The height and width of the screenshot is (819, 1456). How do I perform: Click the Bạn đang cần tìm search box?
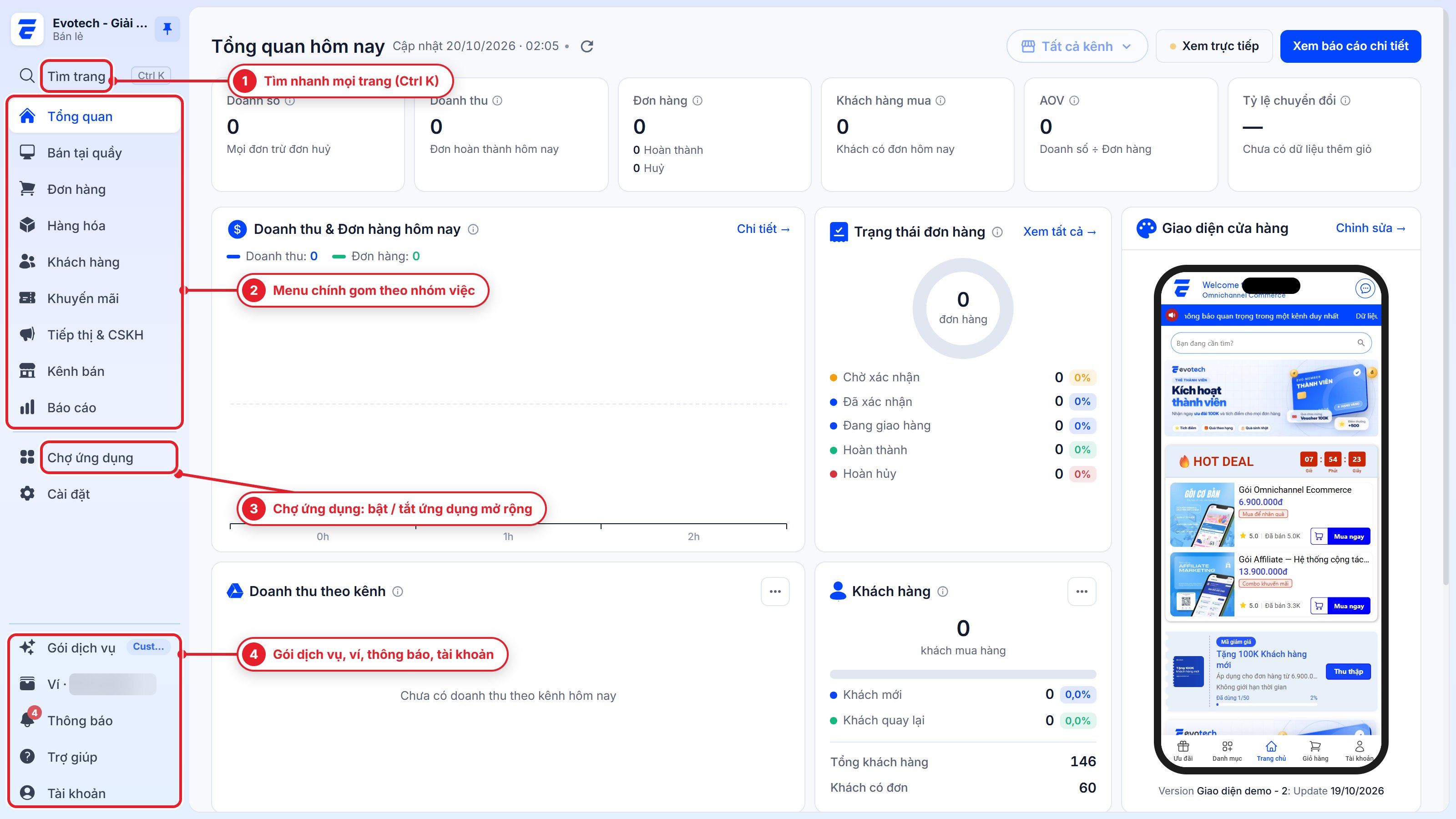1271,343
